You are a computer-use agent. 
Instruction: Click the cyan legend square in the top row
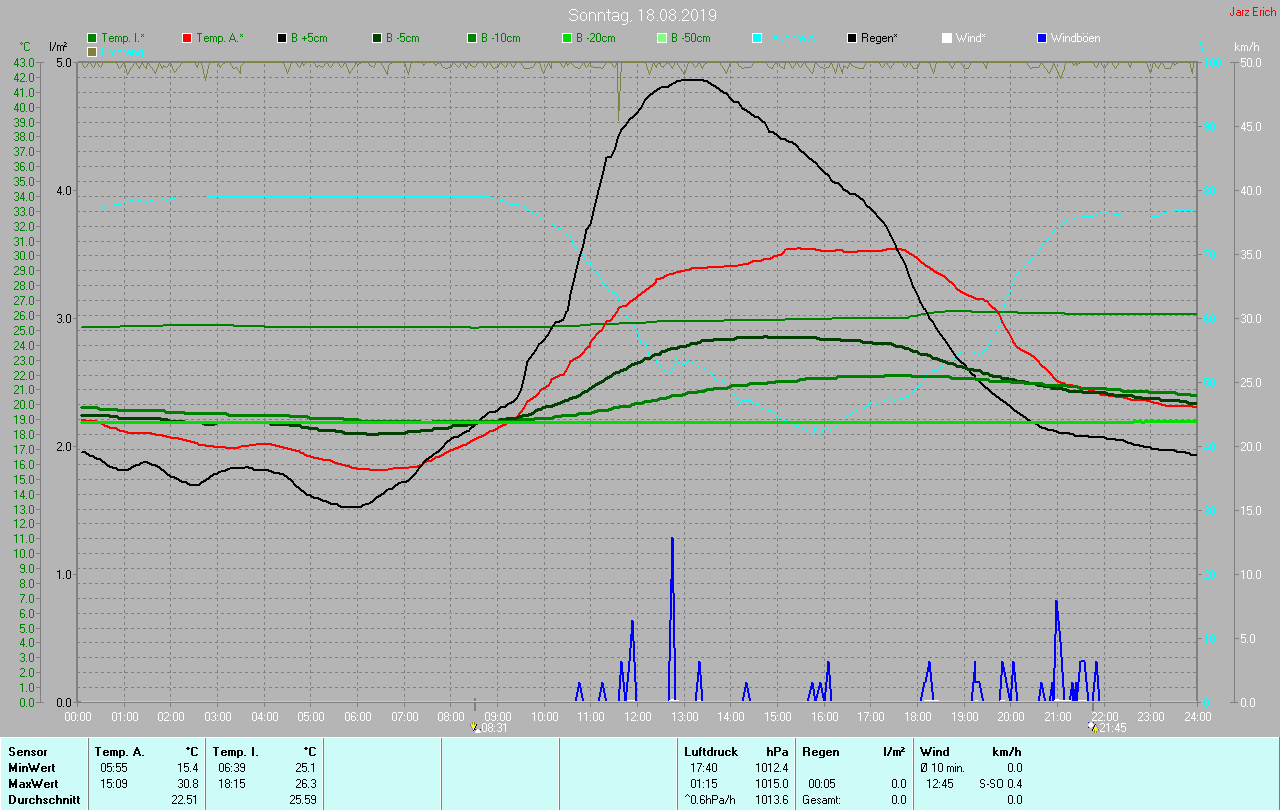pyautogui.click(x=757, y=38)
